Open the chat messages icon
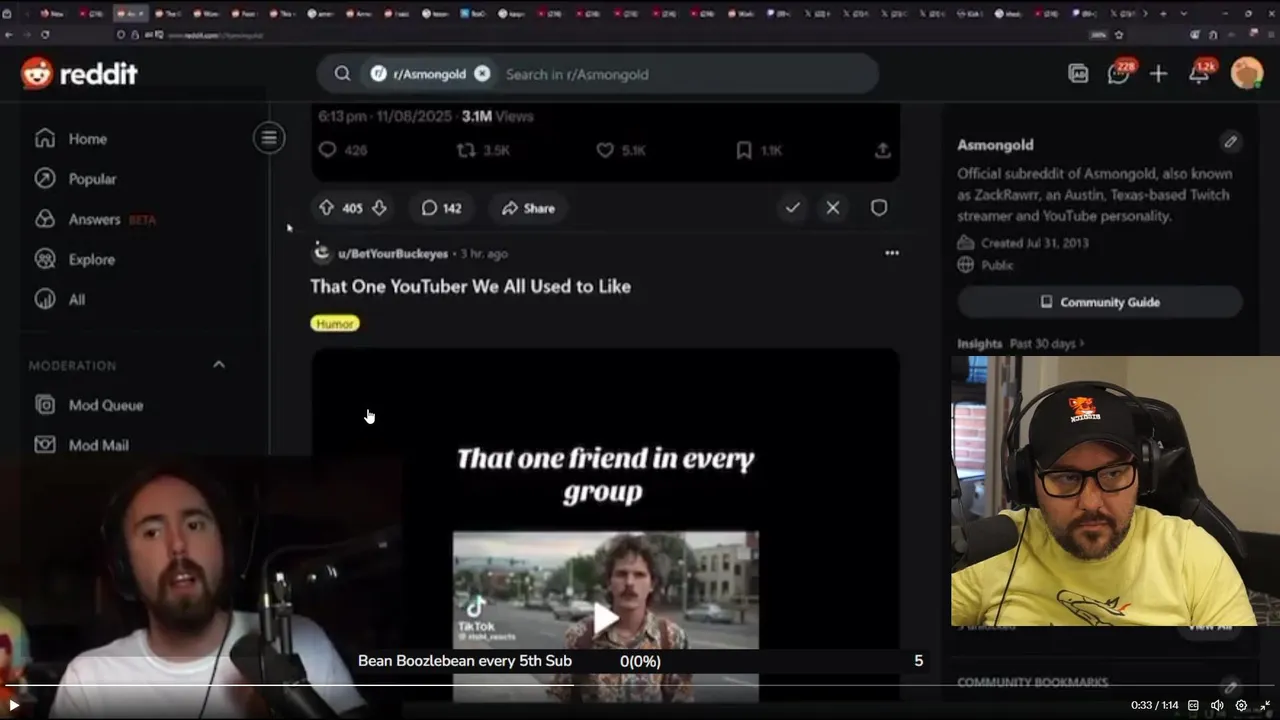Image resolution: width=1280 pixels, height=720 pixels. [x=1119, y=73]
